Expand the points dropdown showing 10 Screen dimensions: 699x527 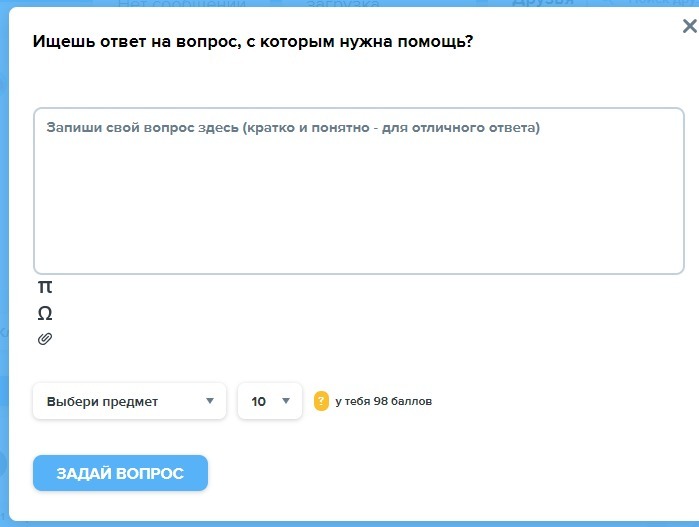tap(269, 401)
